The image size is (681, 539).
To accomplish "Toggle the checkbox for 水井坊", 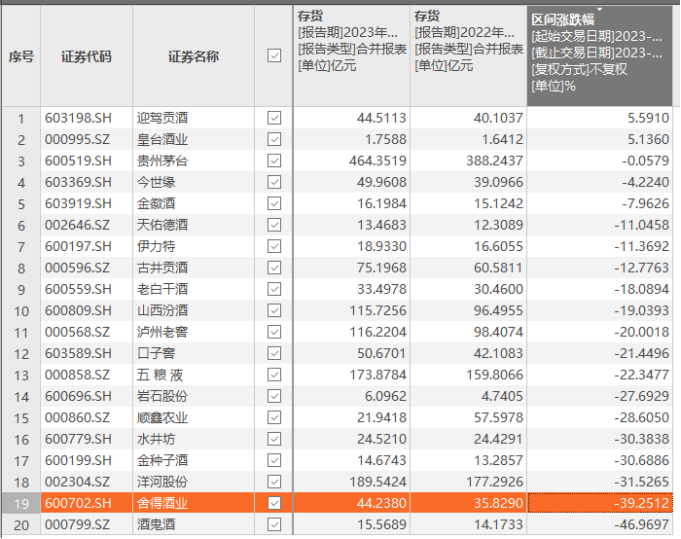I will click(274, 439).
